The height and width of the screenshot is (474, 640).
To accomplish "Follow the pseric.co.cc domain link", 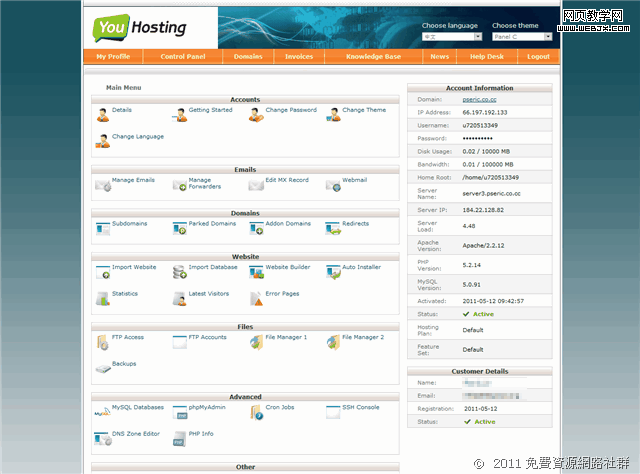I will [x=480, y=99].
